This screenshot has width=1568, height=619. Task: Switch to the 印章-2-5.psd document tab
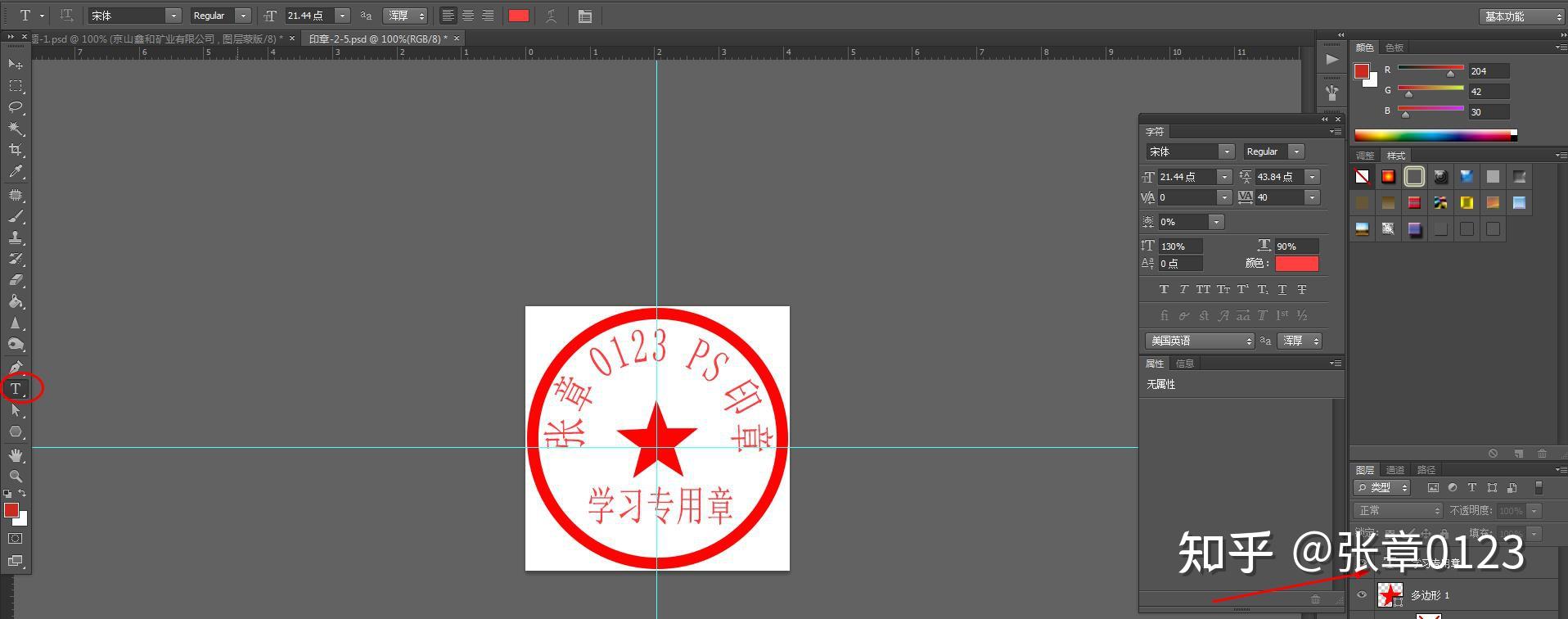377,38
